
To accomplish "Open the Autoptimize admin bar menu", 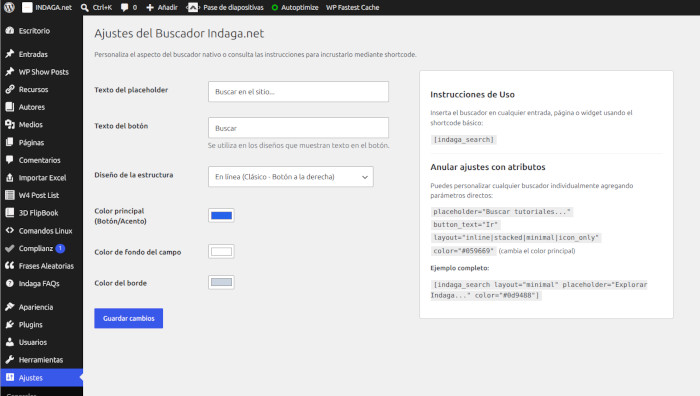I will coord(295,8).
